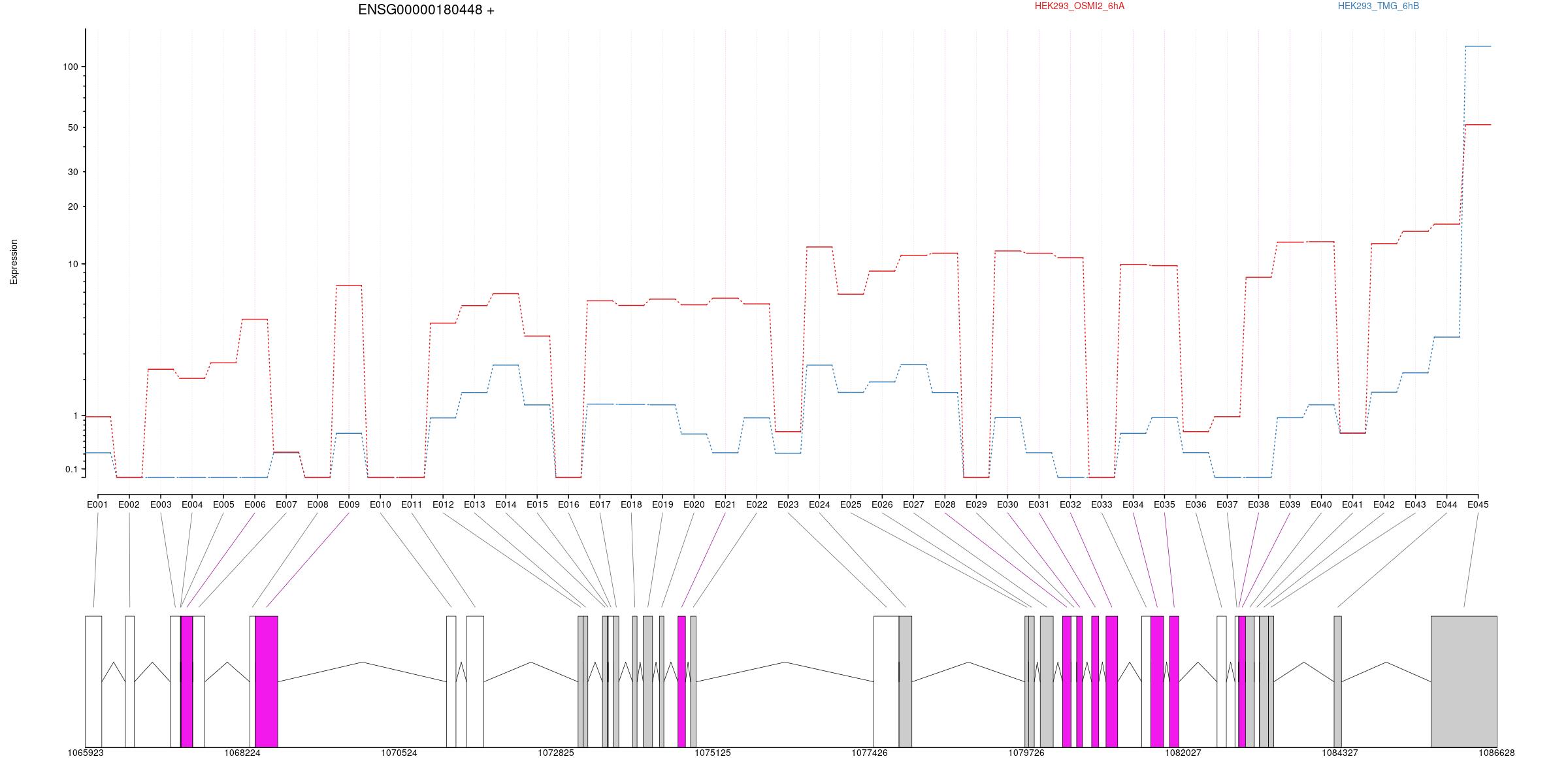Click the wide magenta exon near 1068224

point(267,681)
